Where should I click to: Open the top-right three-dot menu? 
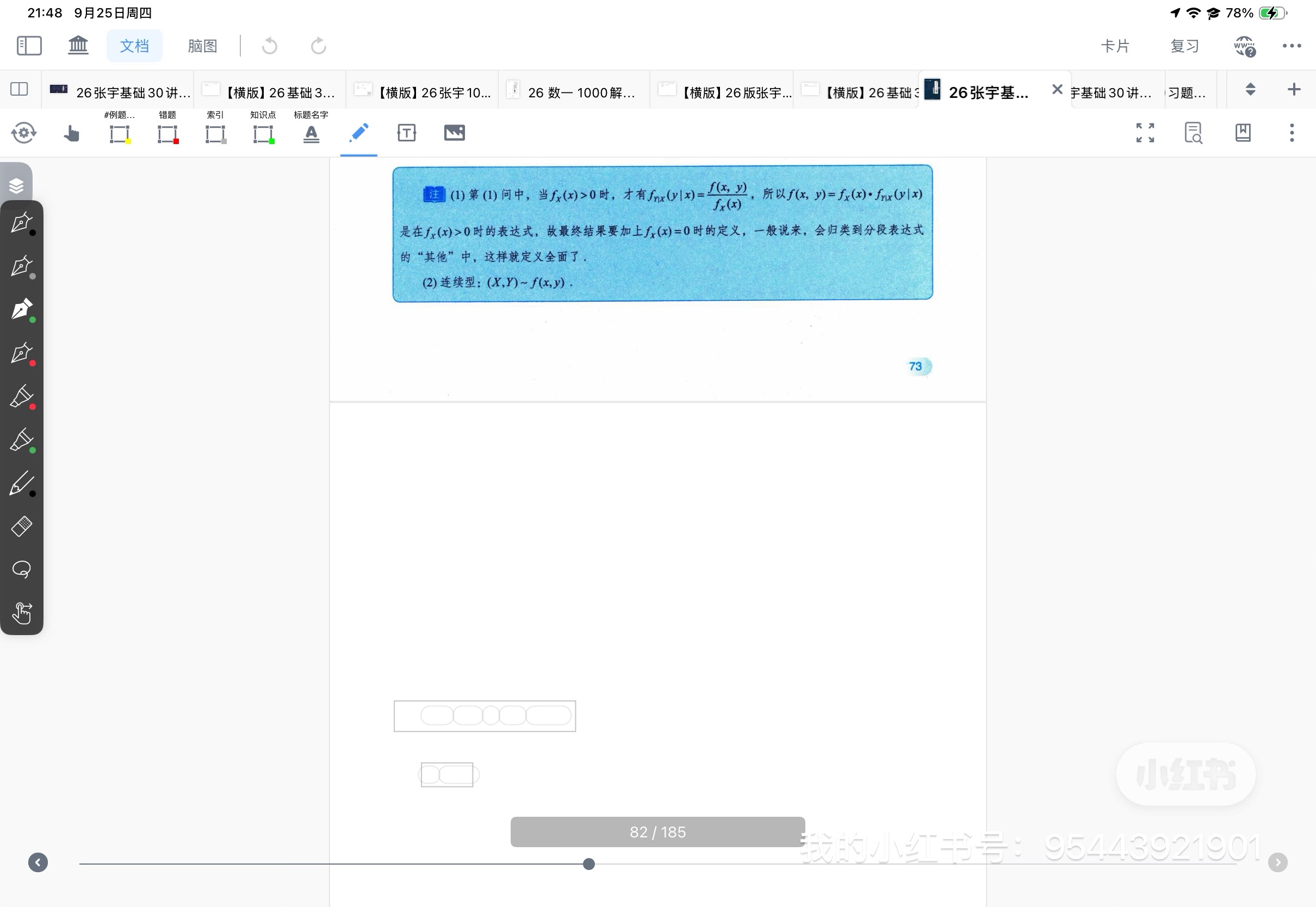(x=1292, y=46)
